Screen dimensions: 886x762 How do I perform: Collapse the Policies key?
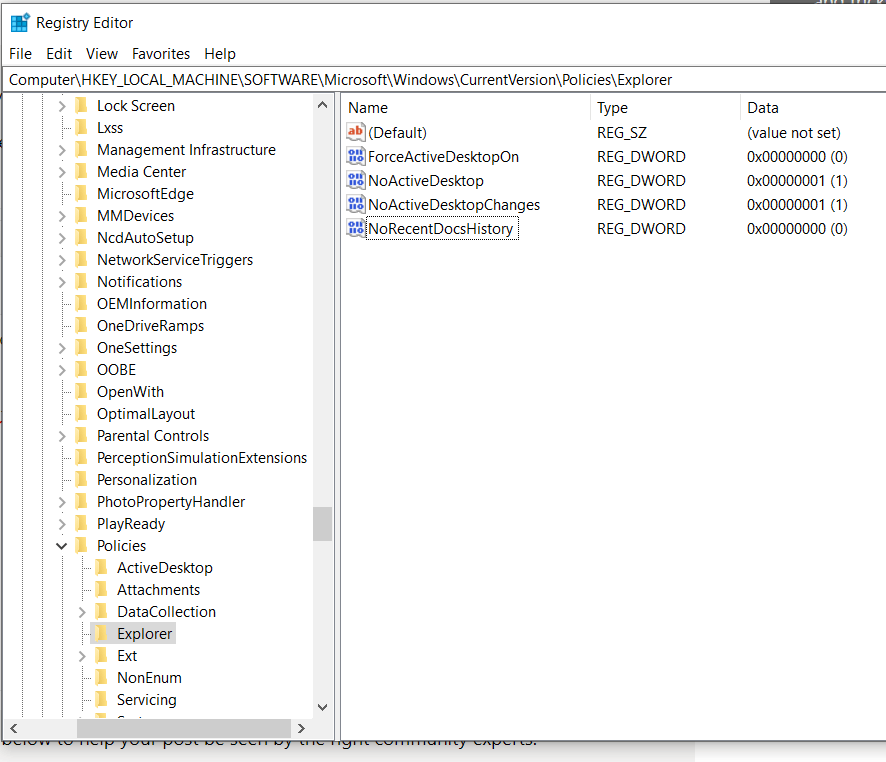62,546
